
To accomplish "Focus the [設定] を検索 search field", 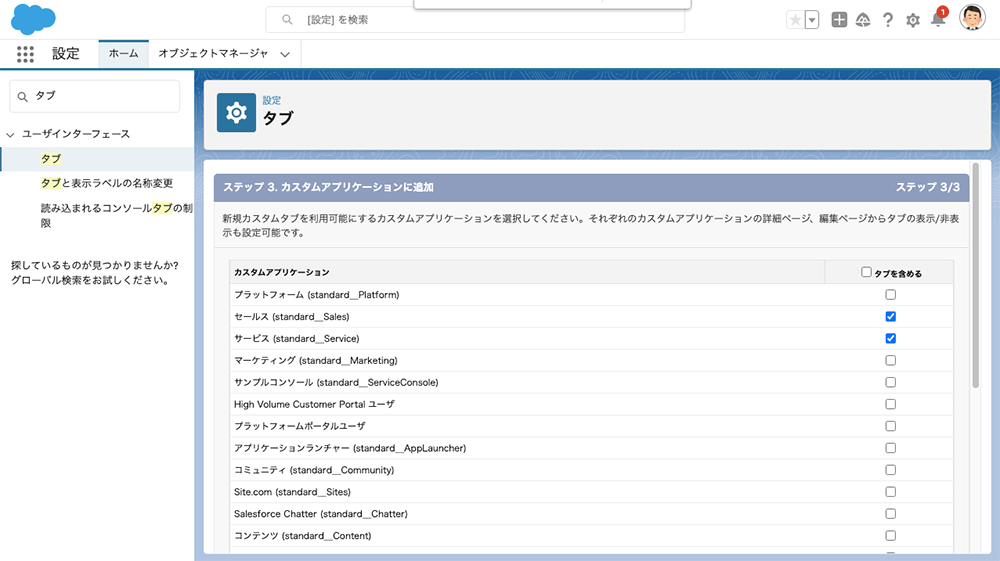I will click(x=475, y=20).
